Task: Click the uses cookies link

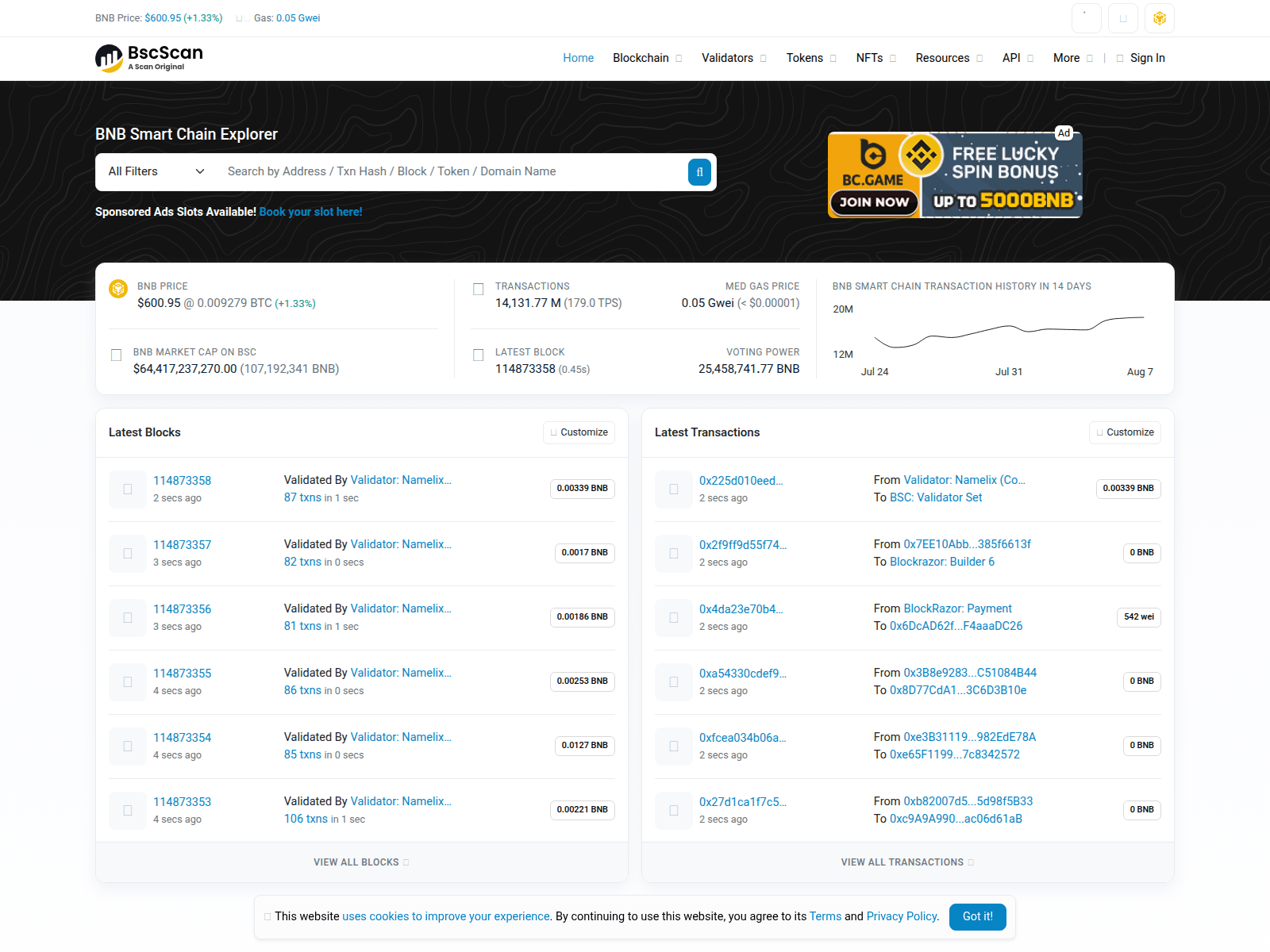Action: click(x=446, y=916)
